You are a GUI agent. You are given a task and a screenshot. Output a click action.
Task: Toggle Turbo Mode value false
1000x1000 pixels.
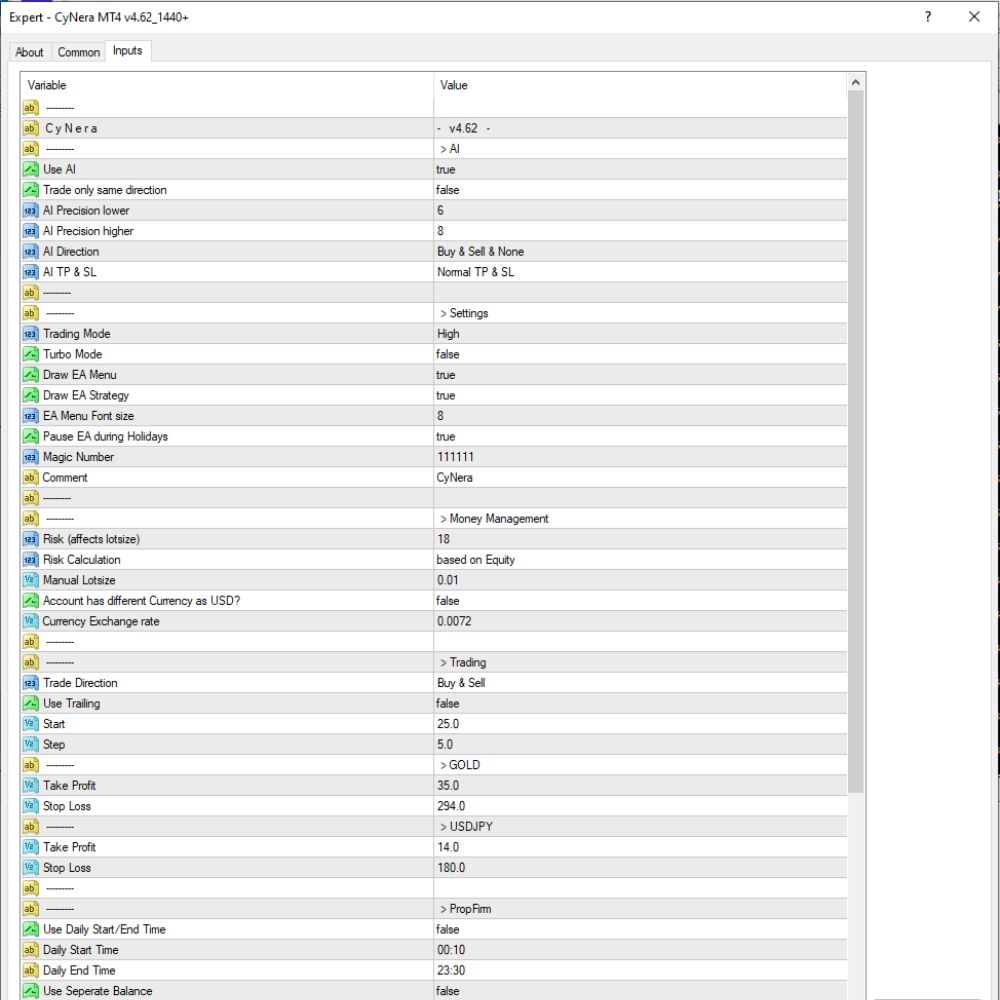click(640, 355)
